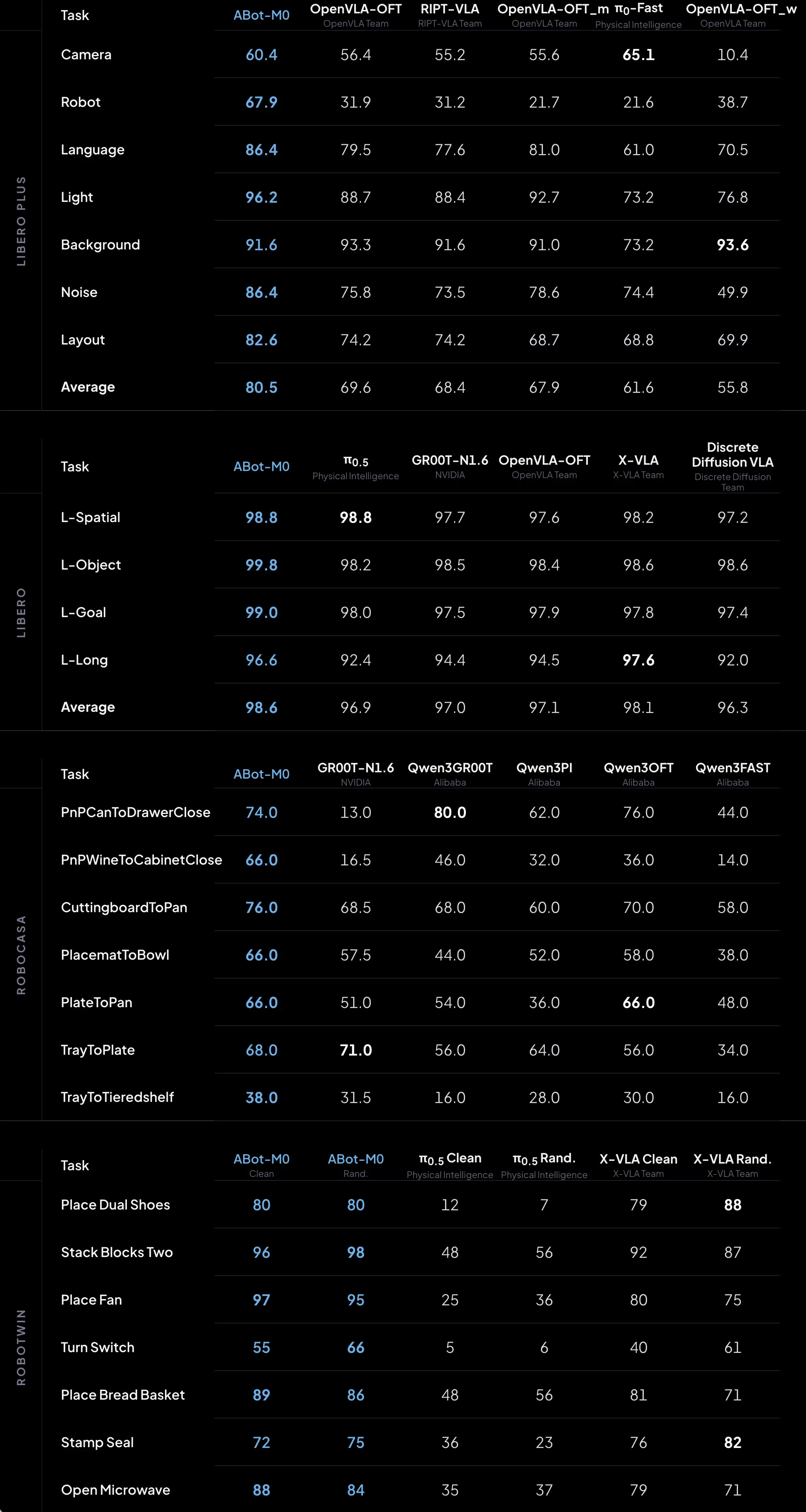Screen dimensions: 806x1512
Task: Click the Place Dual Shoes task label
Action: (115, 1204)
